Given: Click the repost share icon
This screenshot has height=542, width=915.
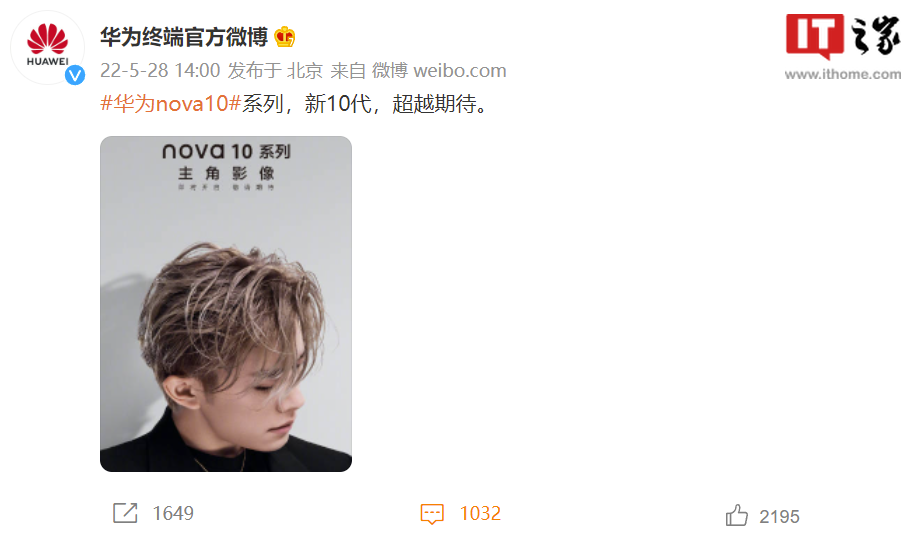Looking at the screenshot, I should (x=125, y=513).
